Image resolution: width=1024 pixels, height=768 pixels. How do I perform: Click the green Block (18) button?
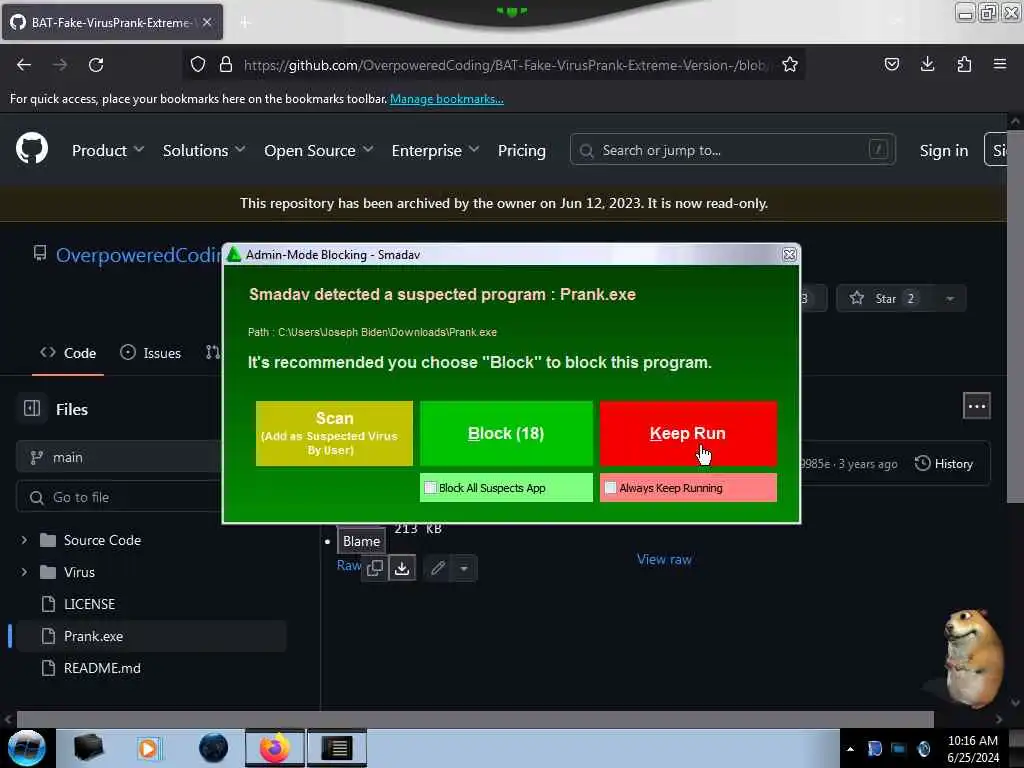[506, 434]
